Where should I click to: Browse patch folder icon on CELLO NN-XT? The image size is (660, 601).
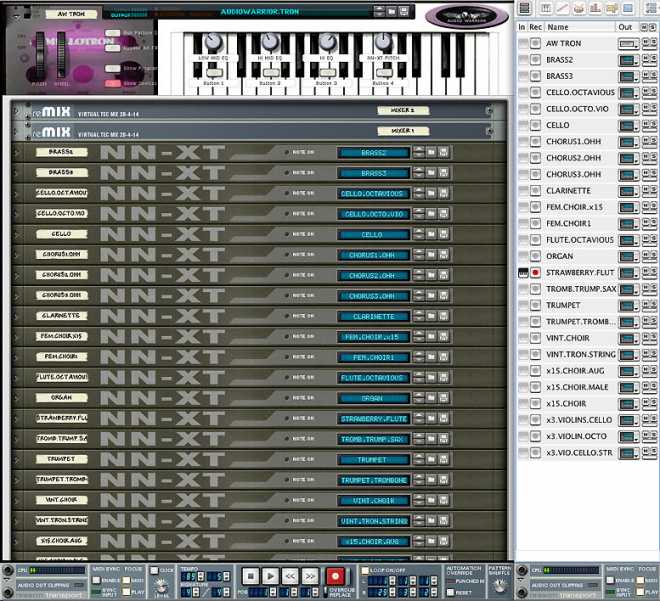[x=431, y=234]
